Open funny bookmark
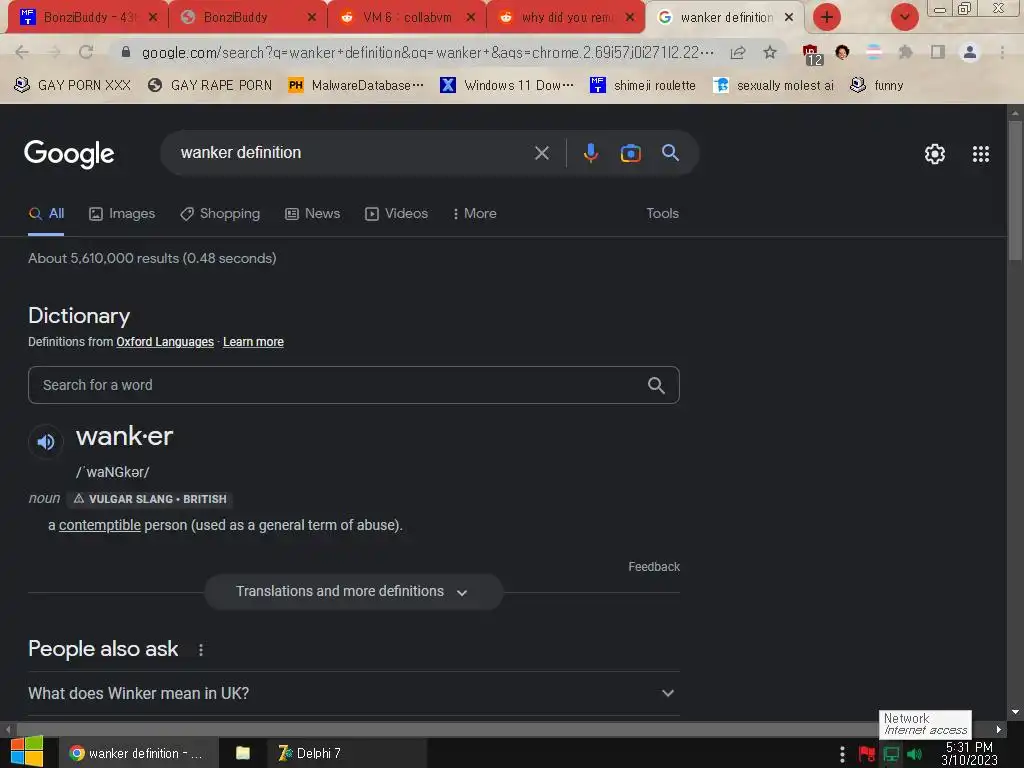 pos(877,86)
